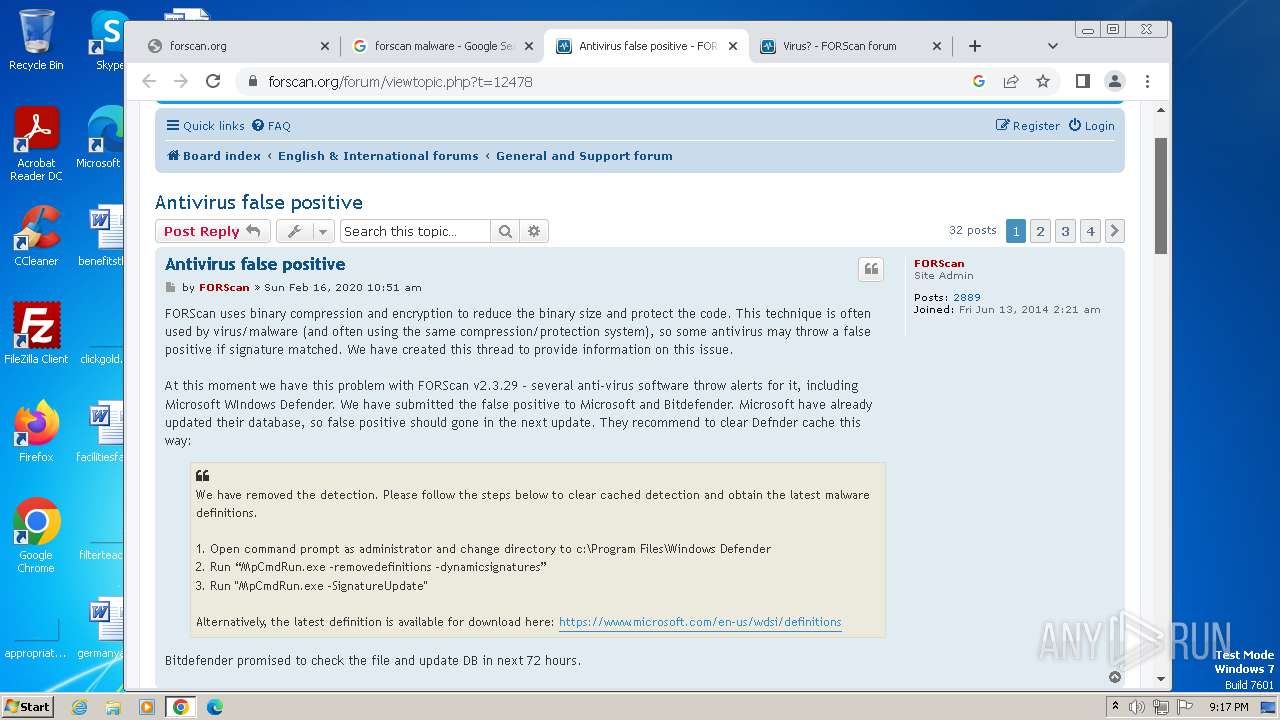Click the topic heading Antivirus false positive
The image size is (1280, 720).
259,202
